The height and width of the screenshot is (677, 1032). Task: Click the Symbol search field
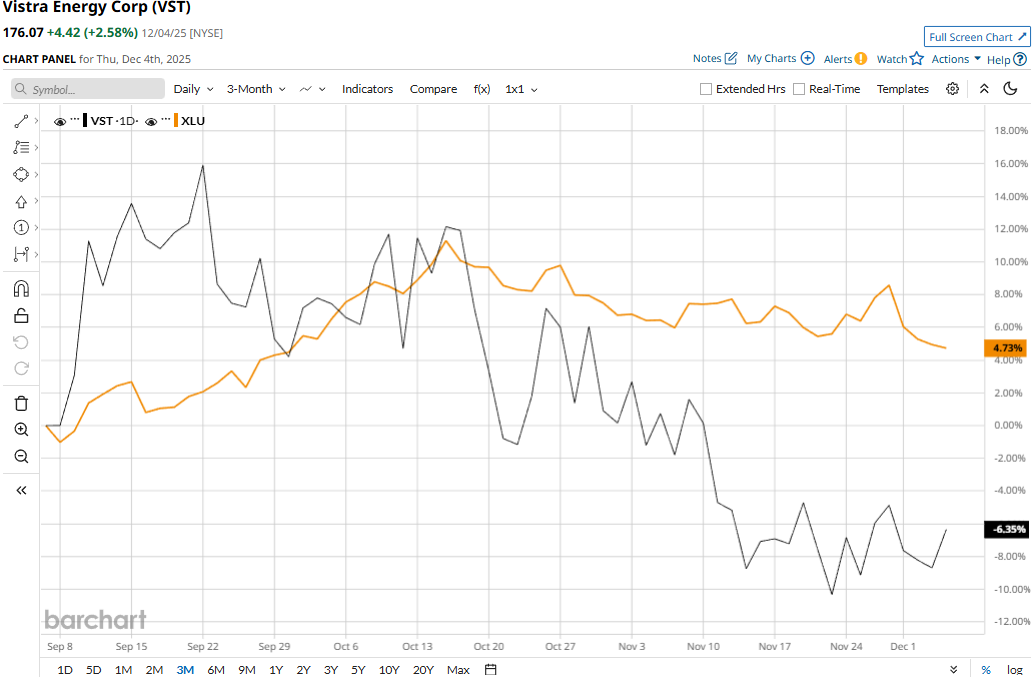point(88,89)
